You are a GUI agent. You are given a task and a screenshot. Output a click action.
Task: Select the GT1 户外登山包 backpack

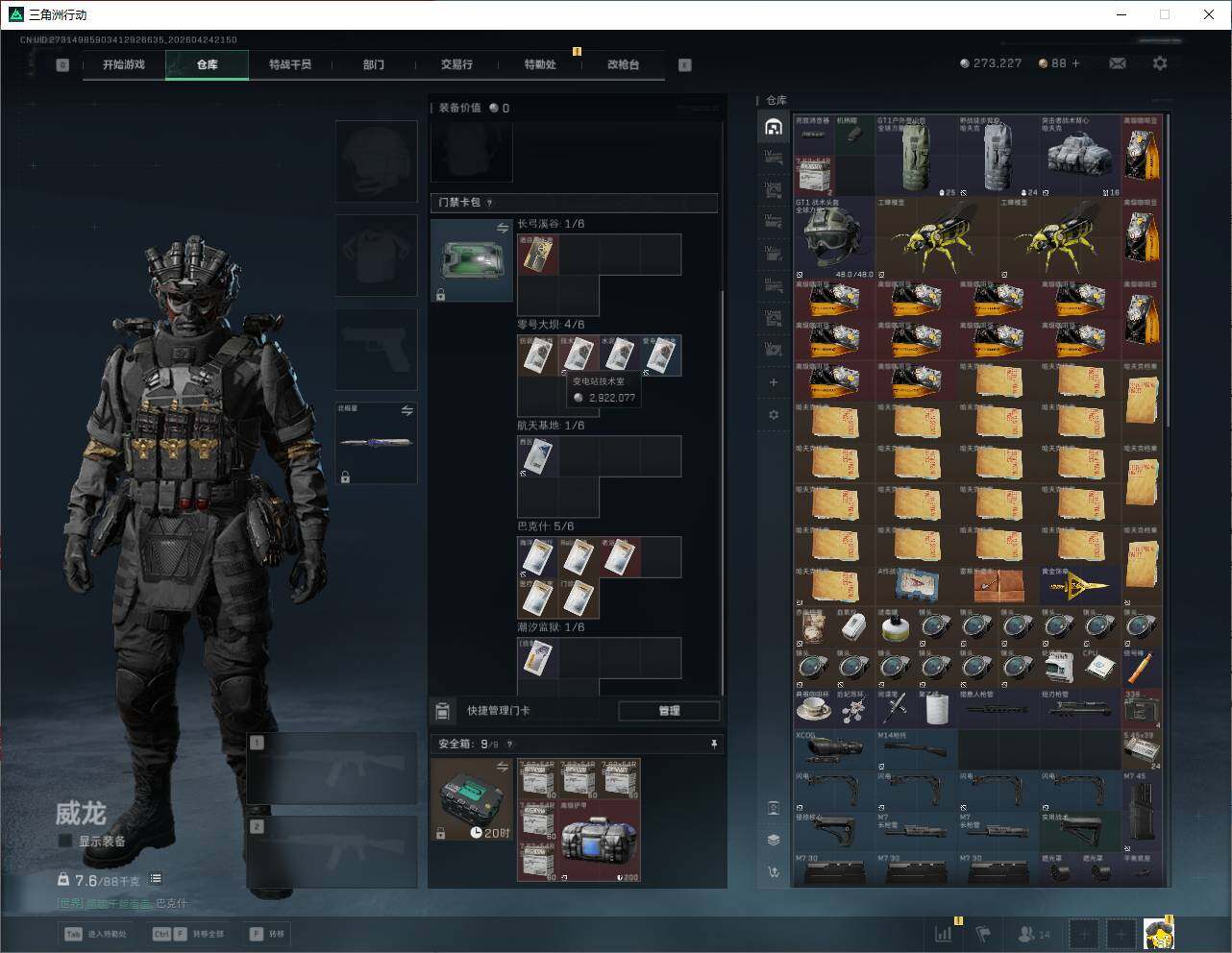[916, 157]
